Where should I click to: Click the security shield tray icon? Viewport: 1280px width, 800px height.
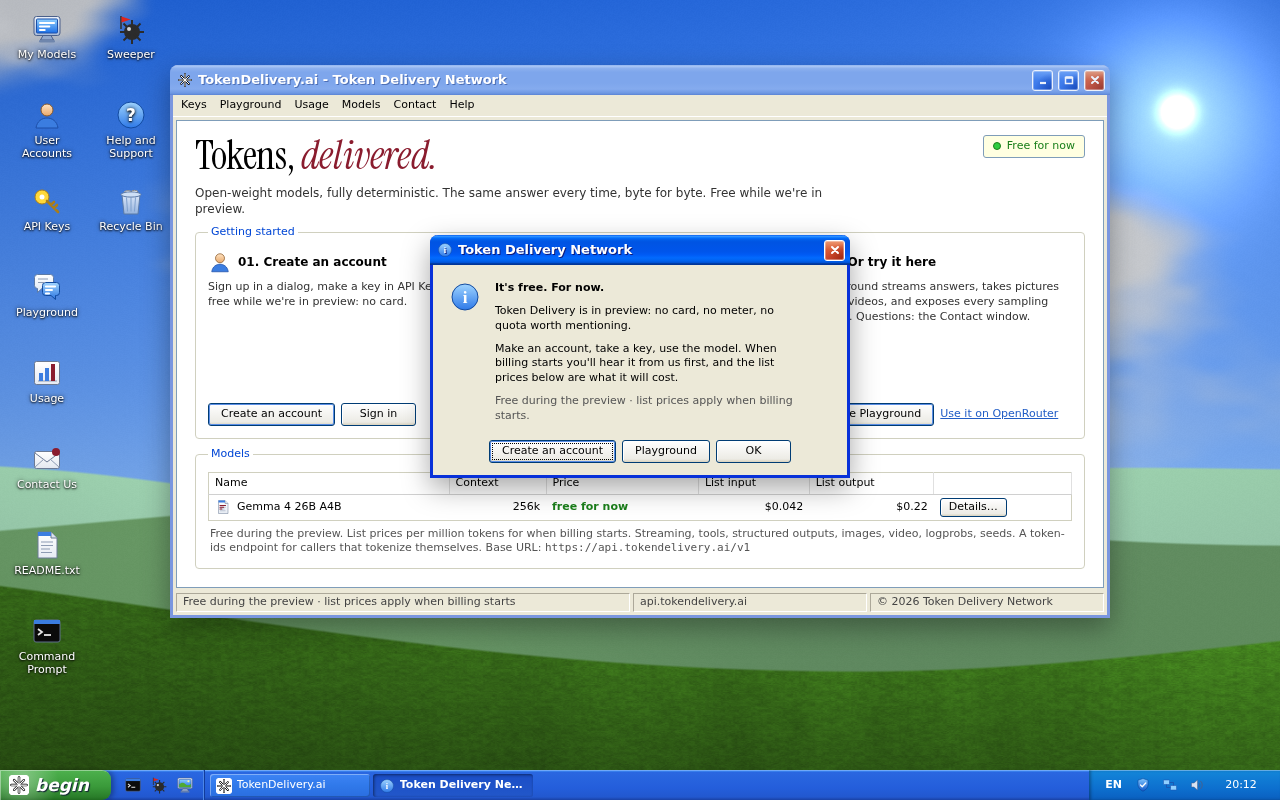[1143, 785]
